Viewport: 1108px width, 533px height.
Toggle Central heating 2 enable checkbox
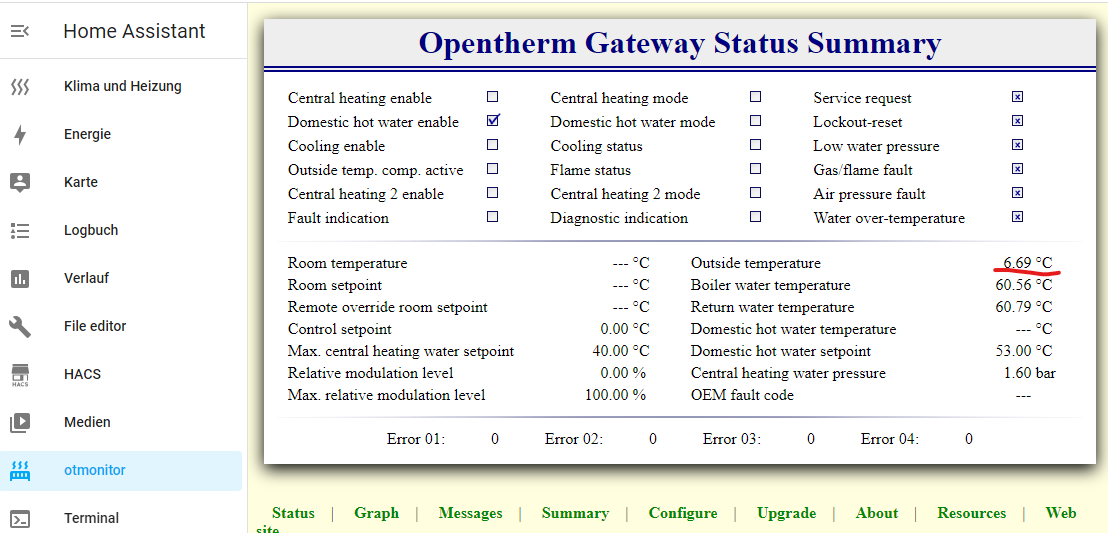pyautogui.click(x=493, y=193)
